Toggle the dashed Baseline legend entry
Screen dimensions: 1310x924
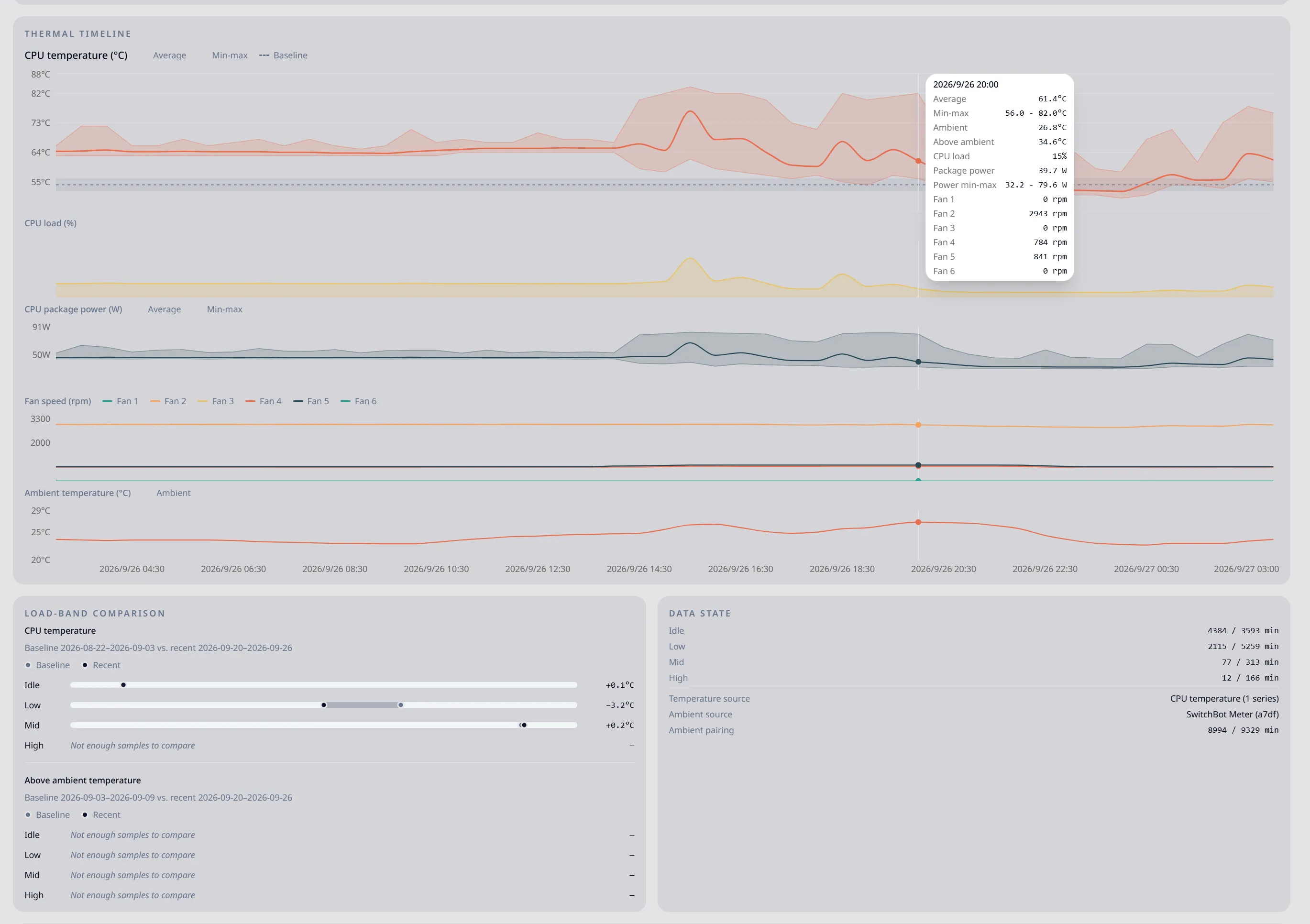[x=283, y=55]
